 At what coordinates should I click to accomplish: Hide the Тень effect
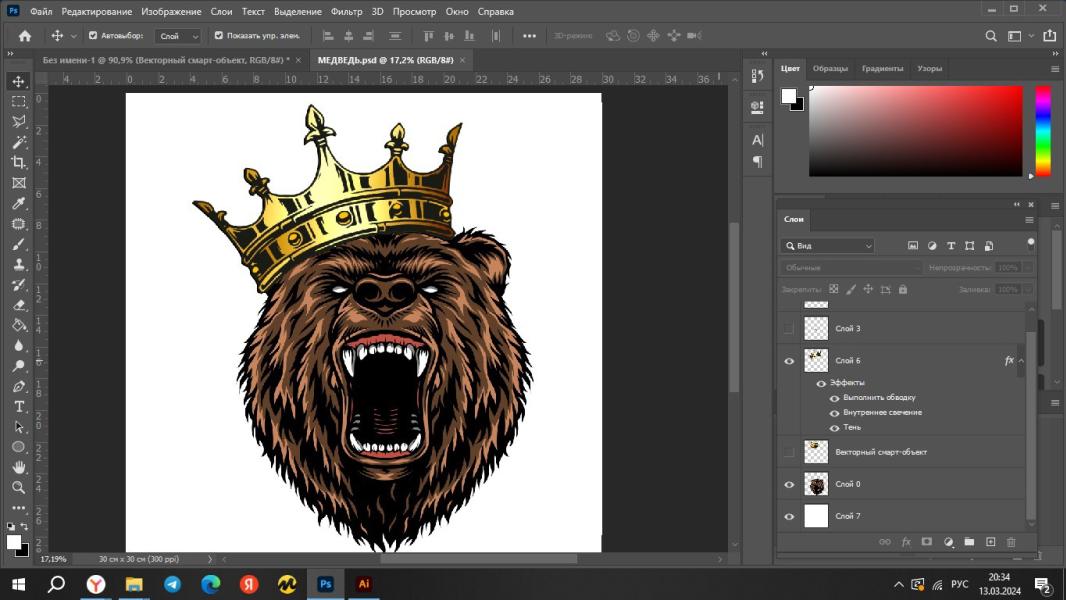click(834, 428)
